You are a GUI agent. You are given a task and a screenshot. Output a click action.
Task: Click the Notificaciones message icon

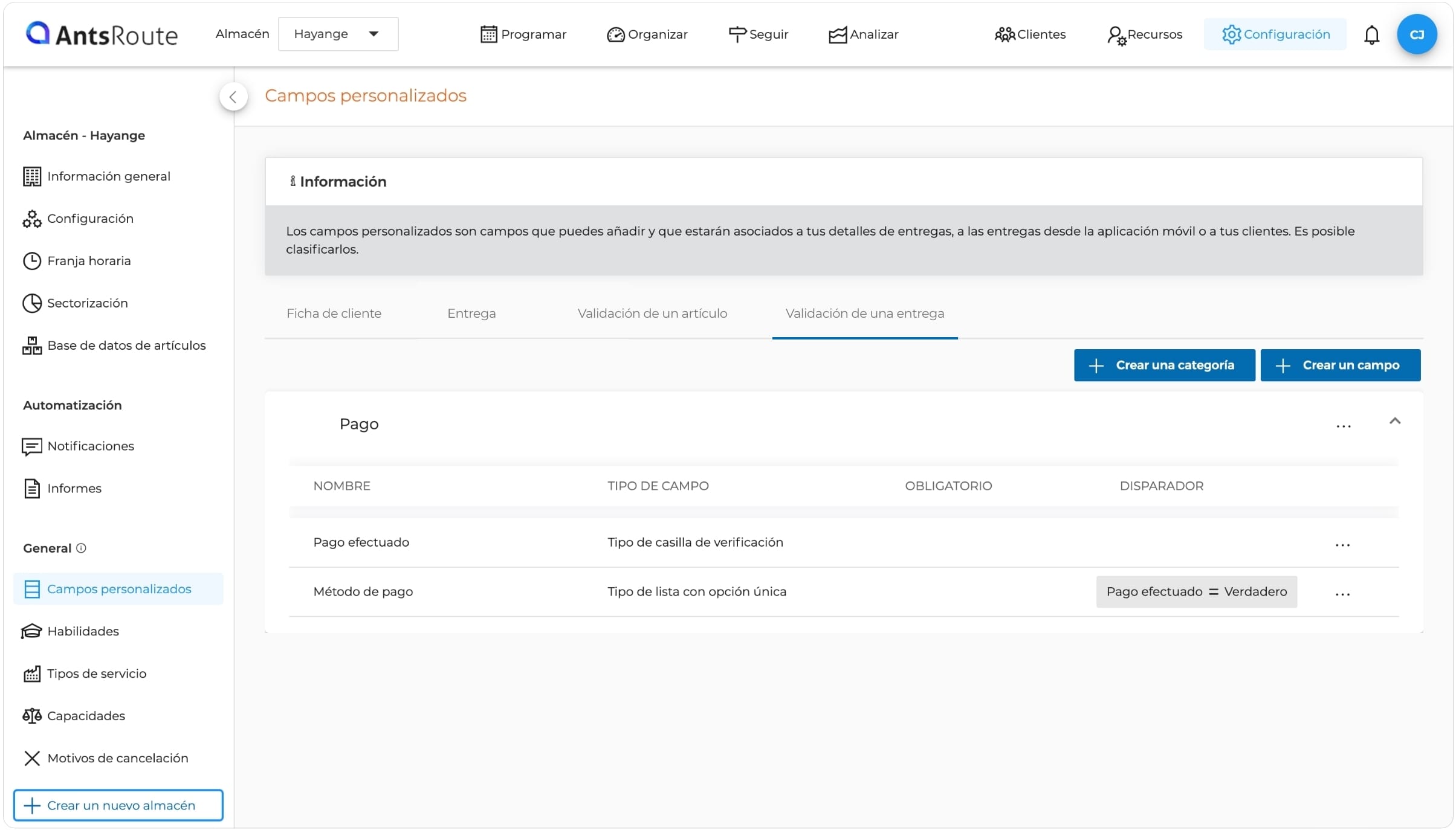tap(31, 446)
